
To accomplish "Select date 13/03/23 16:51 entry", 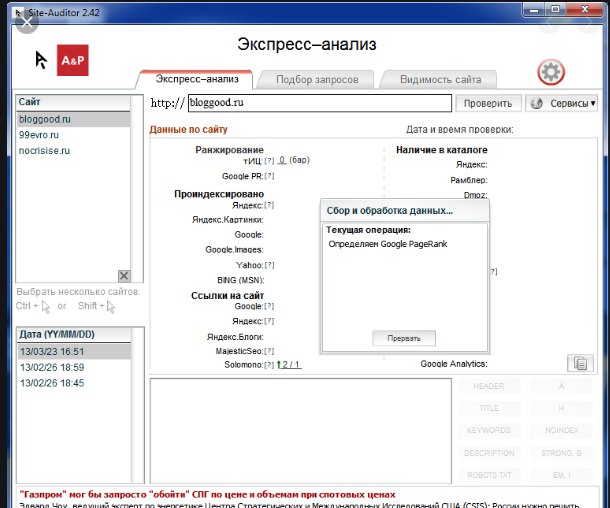I will (x=74, y=352).
